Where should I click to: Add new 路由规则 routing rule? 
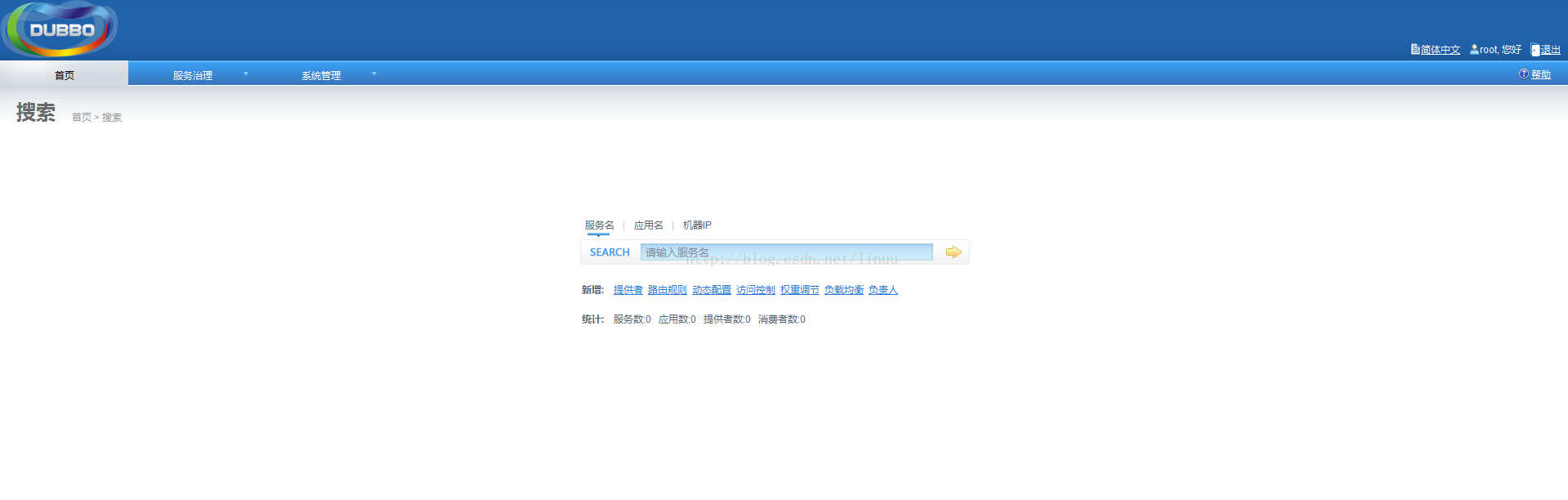click(x=668, y=290)
